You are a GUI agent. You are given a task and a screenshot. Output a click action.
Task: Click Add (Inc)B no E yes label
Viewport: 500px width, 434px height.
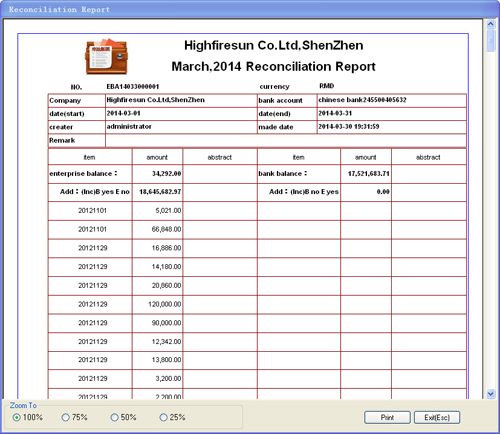(304, 192)
